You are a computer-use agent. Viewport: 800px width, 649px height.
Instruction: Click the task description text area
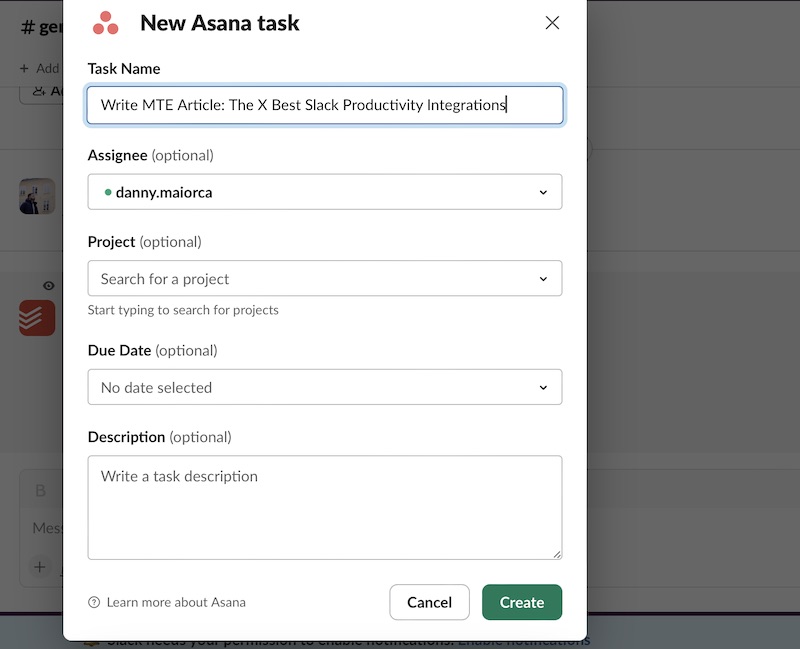[325, 507]
